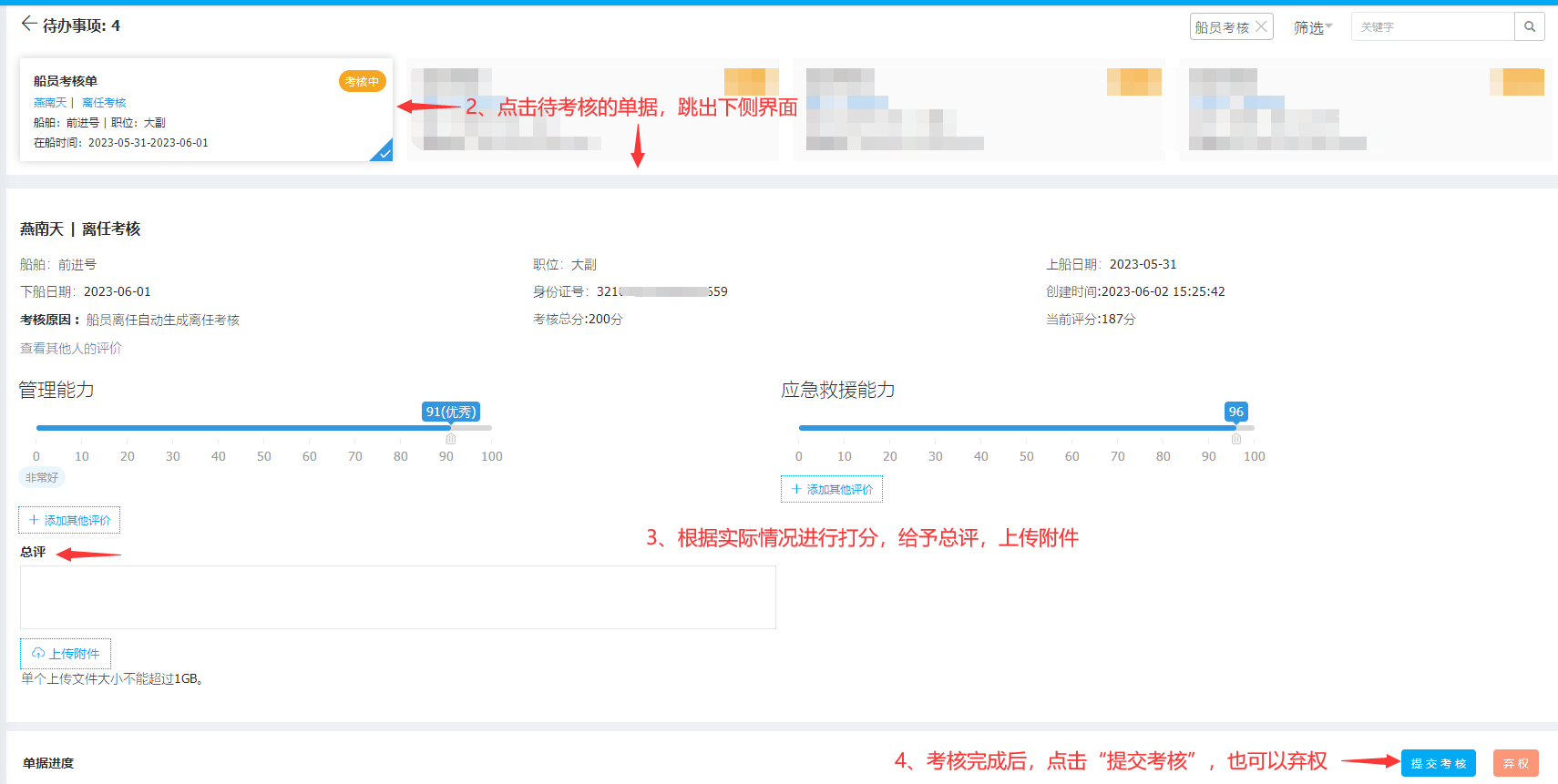Click the cloud upload icon in 上传附件
The image size is (1558, 784).
tap(38, 653)
